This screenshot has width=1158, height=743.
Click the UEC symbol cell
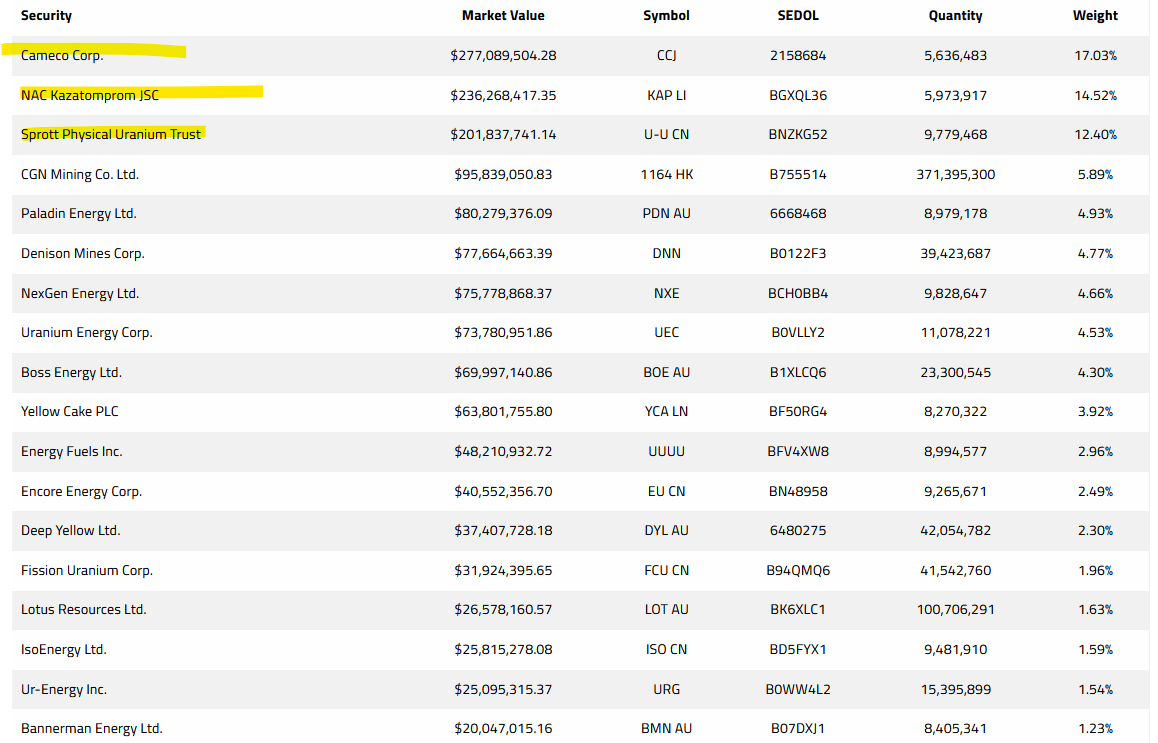(x=666, y=332)
